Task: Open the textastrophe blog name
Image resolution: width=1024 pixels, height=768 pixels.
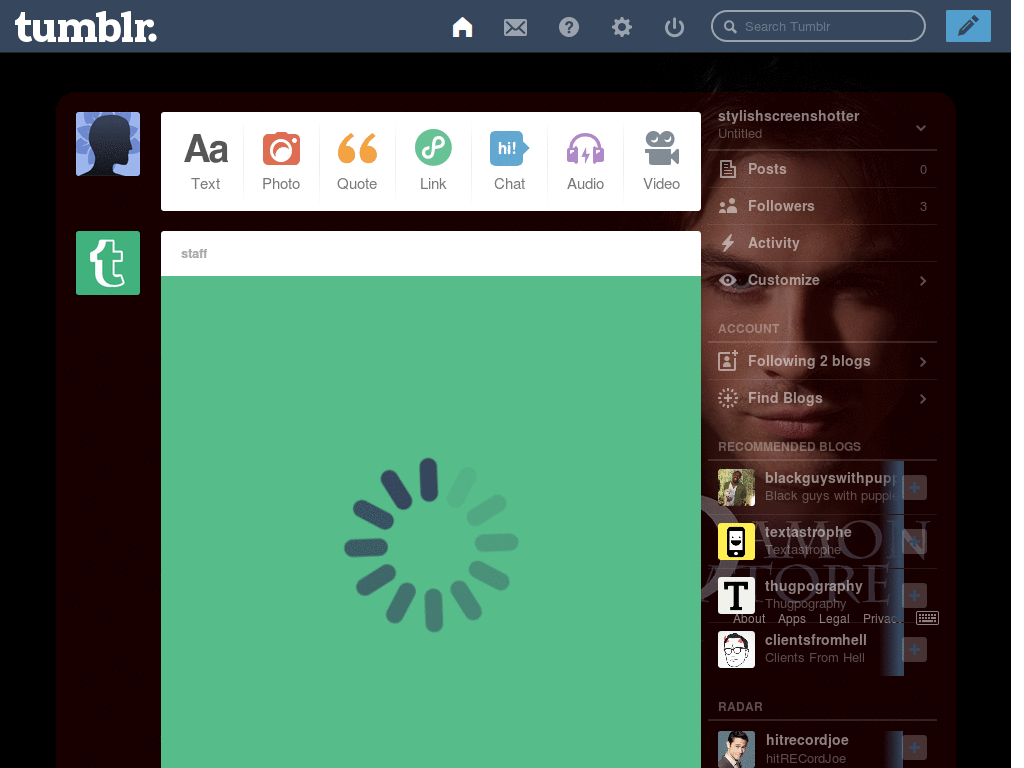Action: (808, 532)
